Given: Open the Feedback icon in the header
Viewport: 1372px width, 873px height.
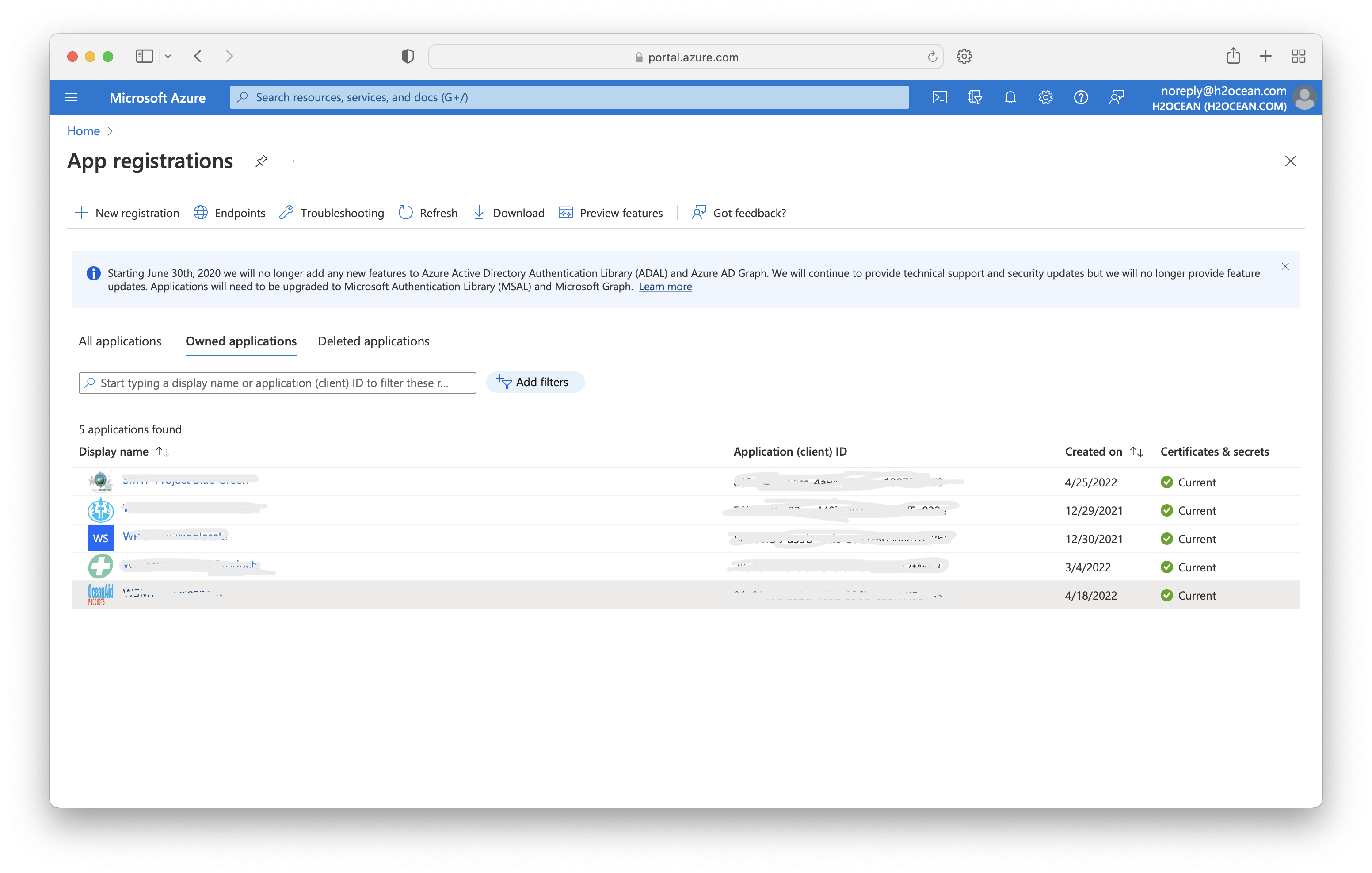Looking at the screenshot, I should 1117,97.
